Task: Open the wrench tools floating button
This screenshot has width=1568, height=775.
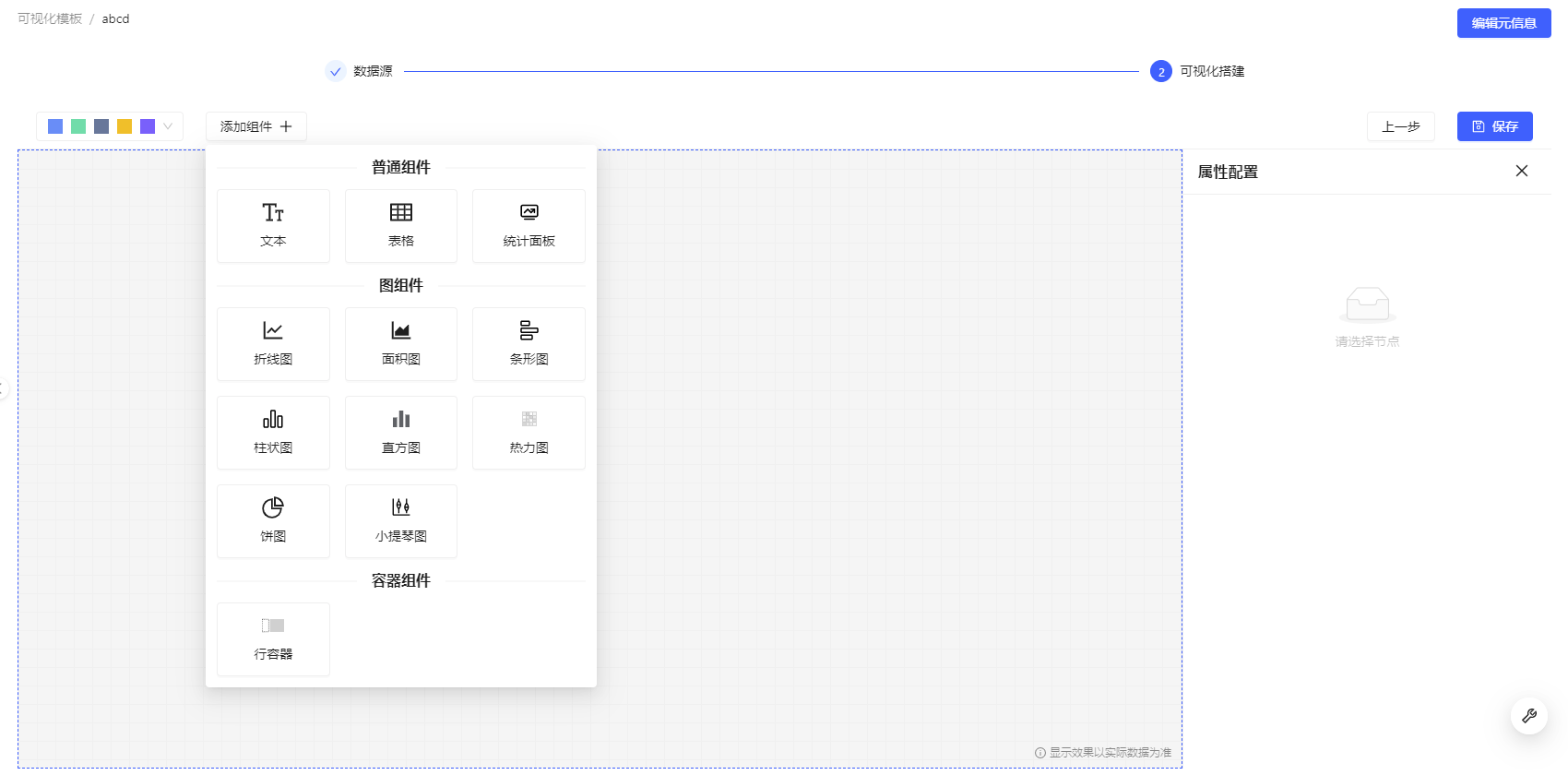Action: coord(1528,716)
